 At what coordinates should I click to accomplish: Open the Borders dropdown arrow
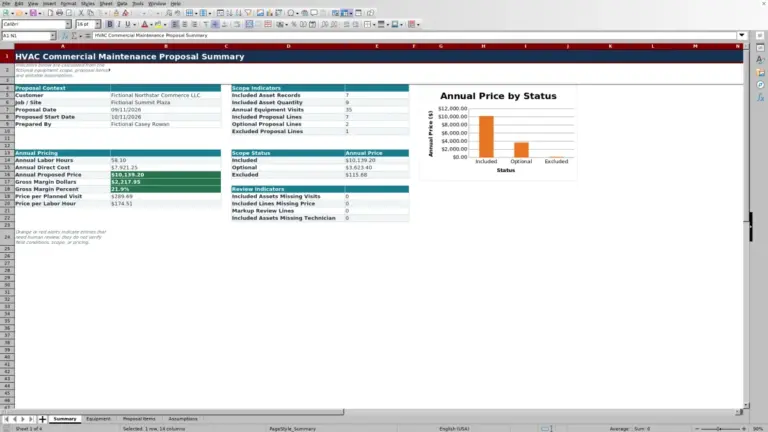click(x=374, y=24)
